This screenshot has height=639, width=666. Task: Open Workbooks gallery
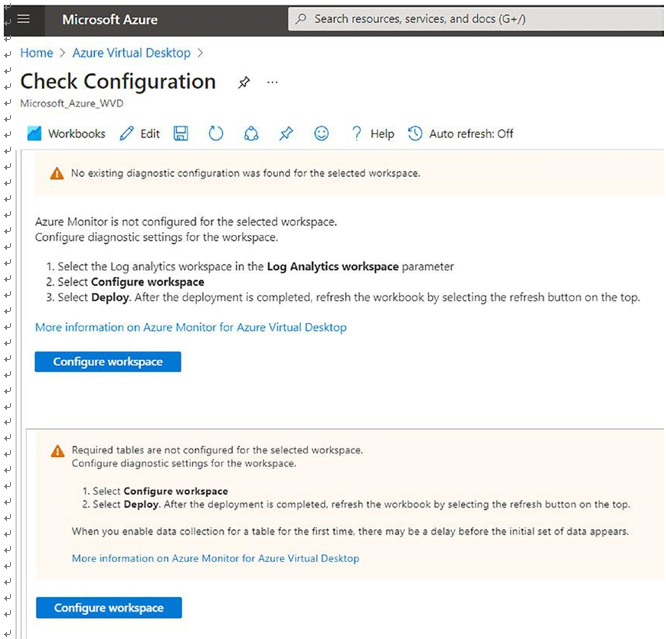(66, 133)
